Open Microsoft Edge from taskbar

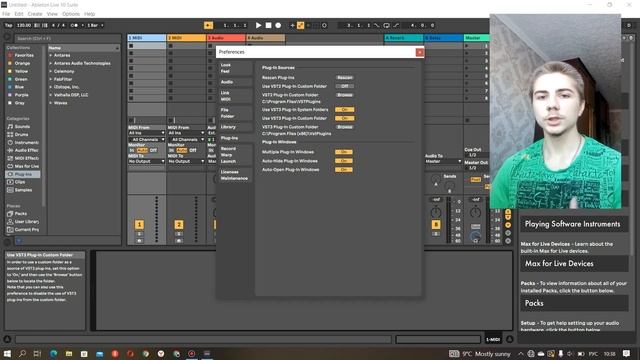pos(53,353)
